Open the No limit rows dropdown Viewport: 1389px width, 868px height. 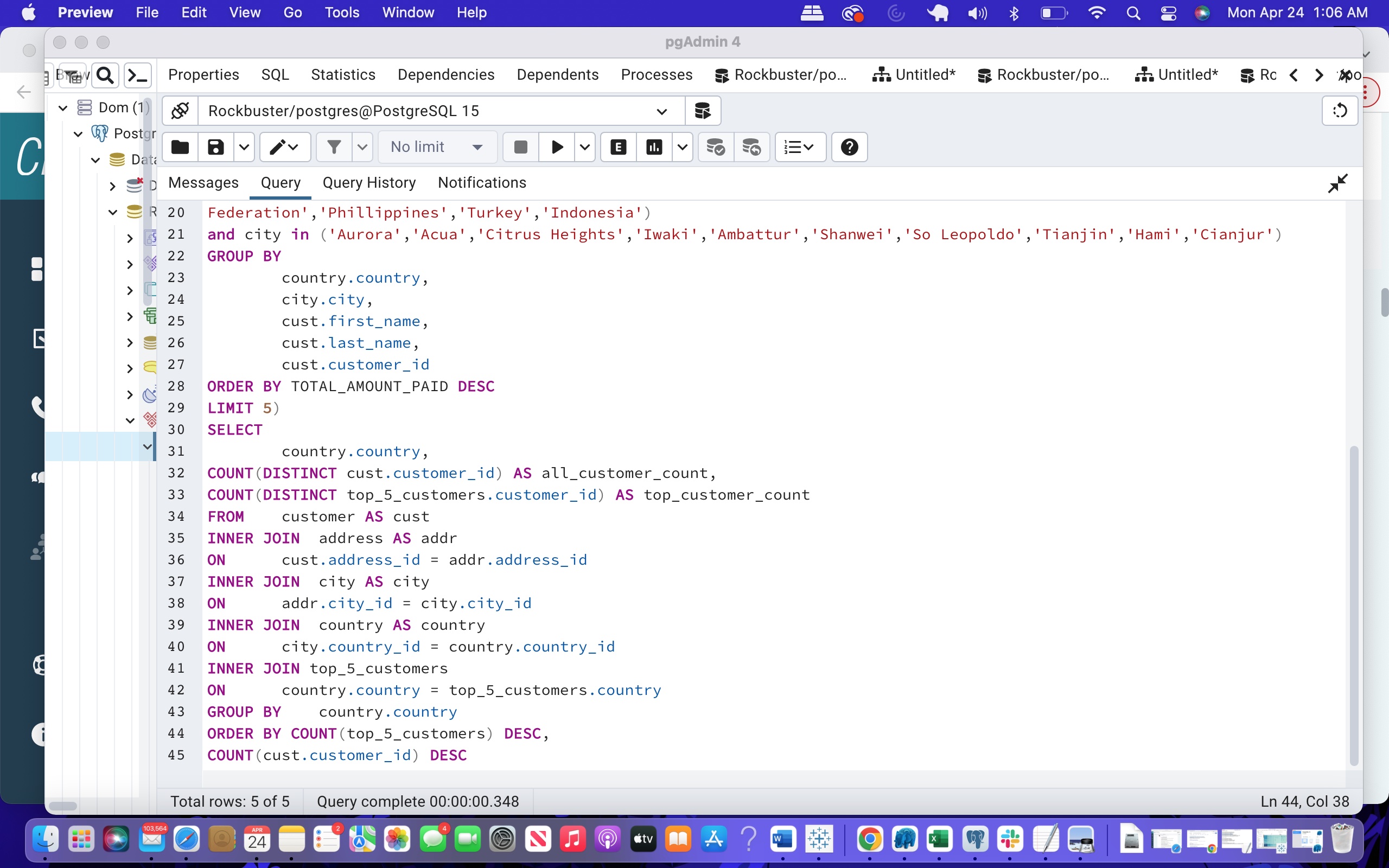[x=436, y=147]
